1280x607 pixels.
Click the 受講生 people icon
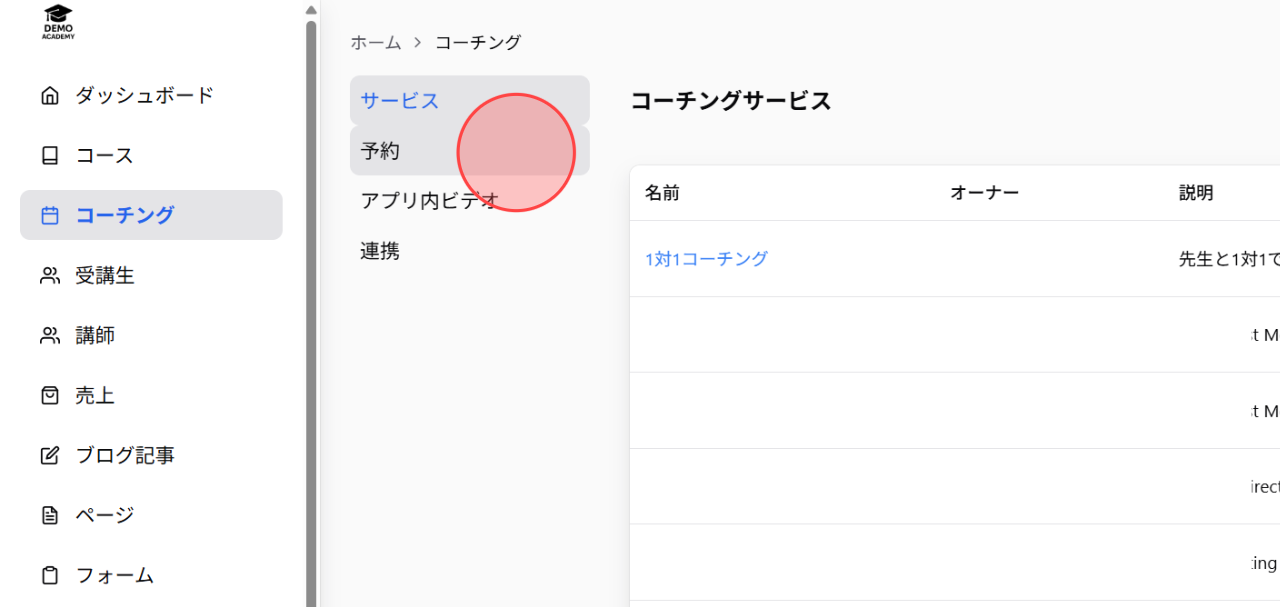(x=49, y=276)
